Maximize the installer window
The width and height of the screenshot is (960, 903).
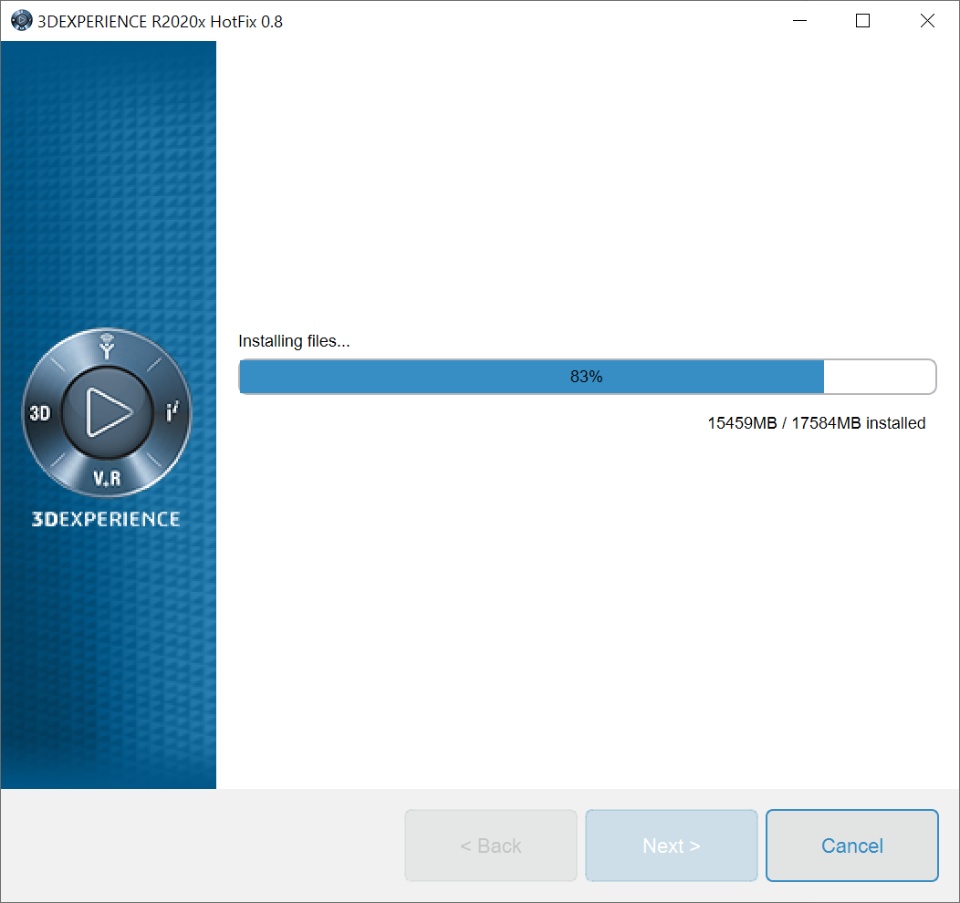tap(863, 21)
